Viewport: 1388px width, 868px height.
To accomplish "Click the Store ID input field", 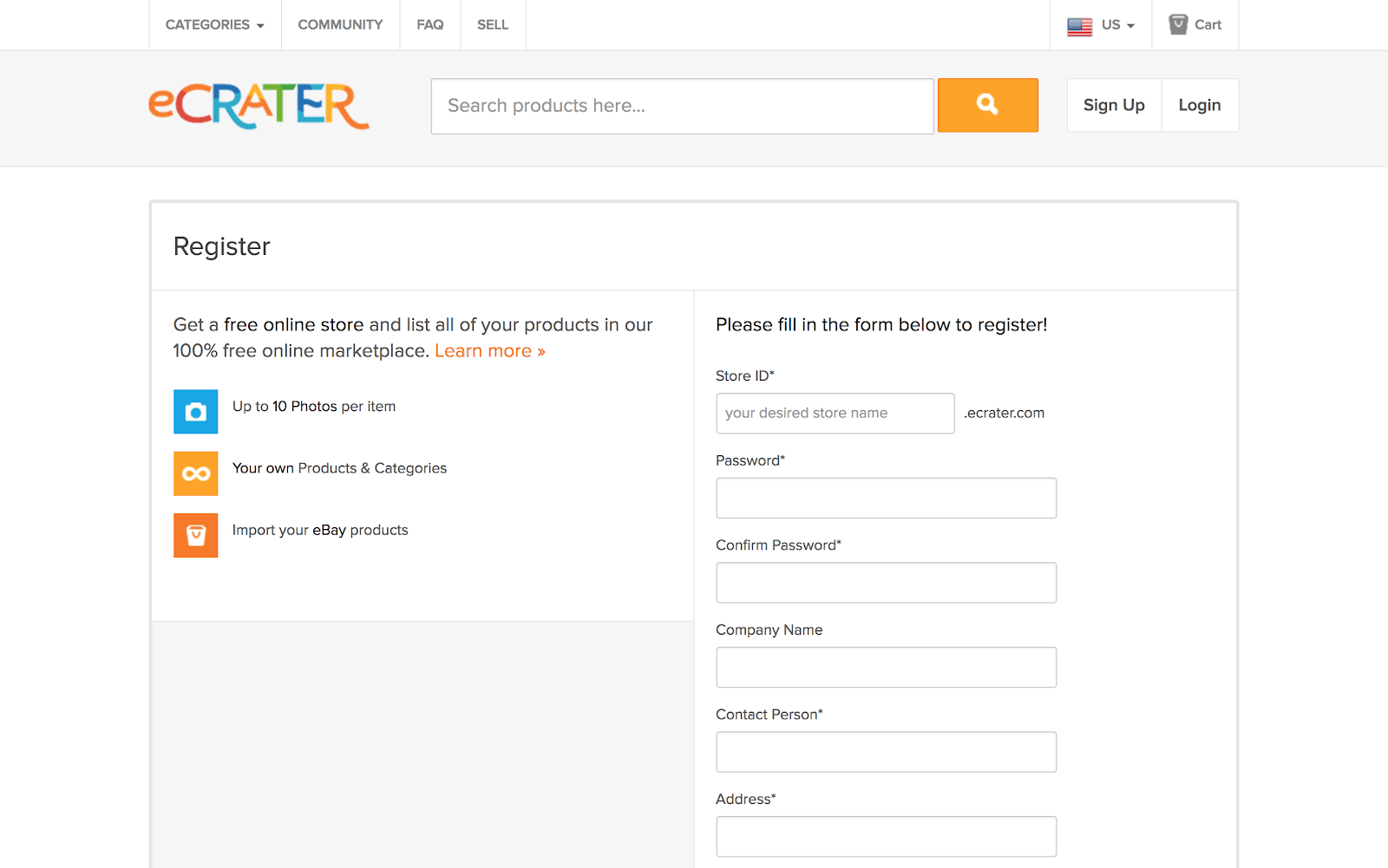I will (x=835, y=413).
